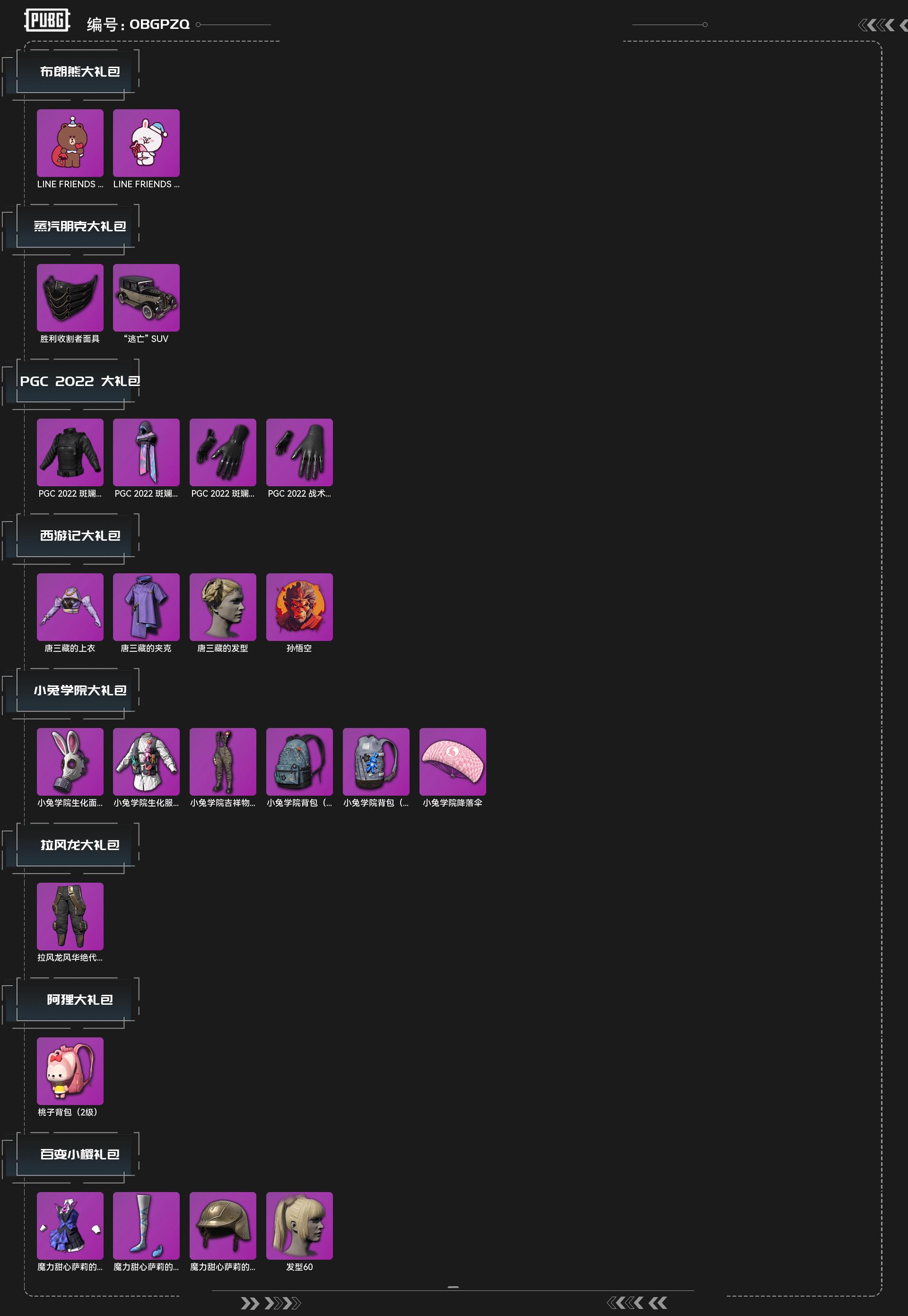Click the 阿狸大礼包 header label

tap(79, 1000)
